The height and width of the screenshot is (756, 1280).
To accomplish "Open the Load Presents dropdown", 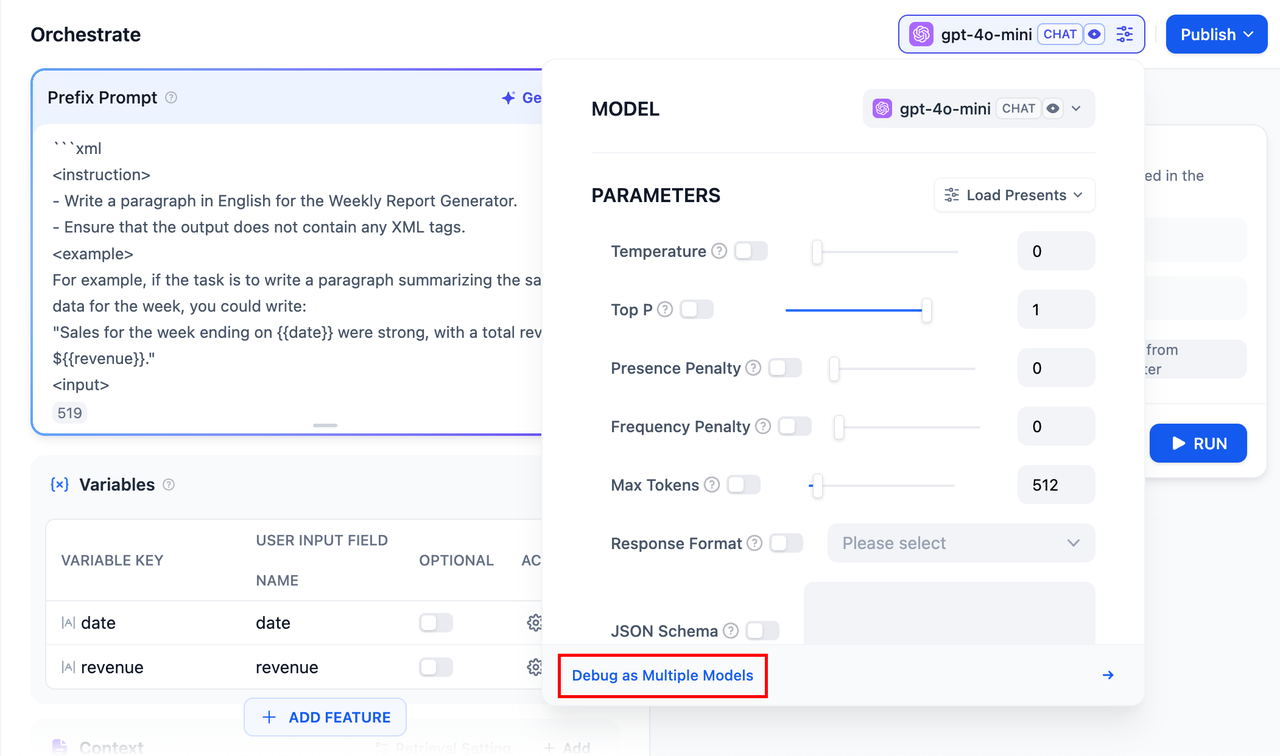I will click(x=1014, y=195).
